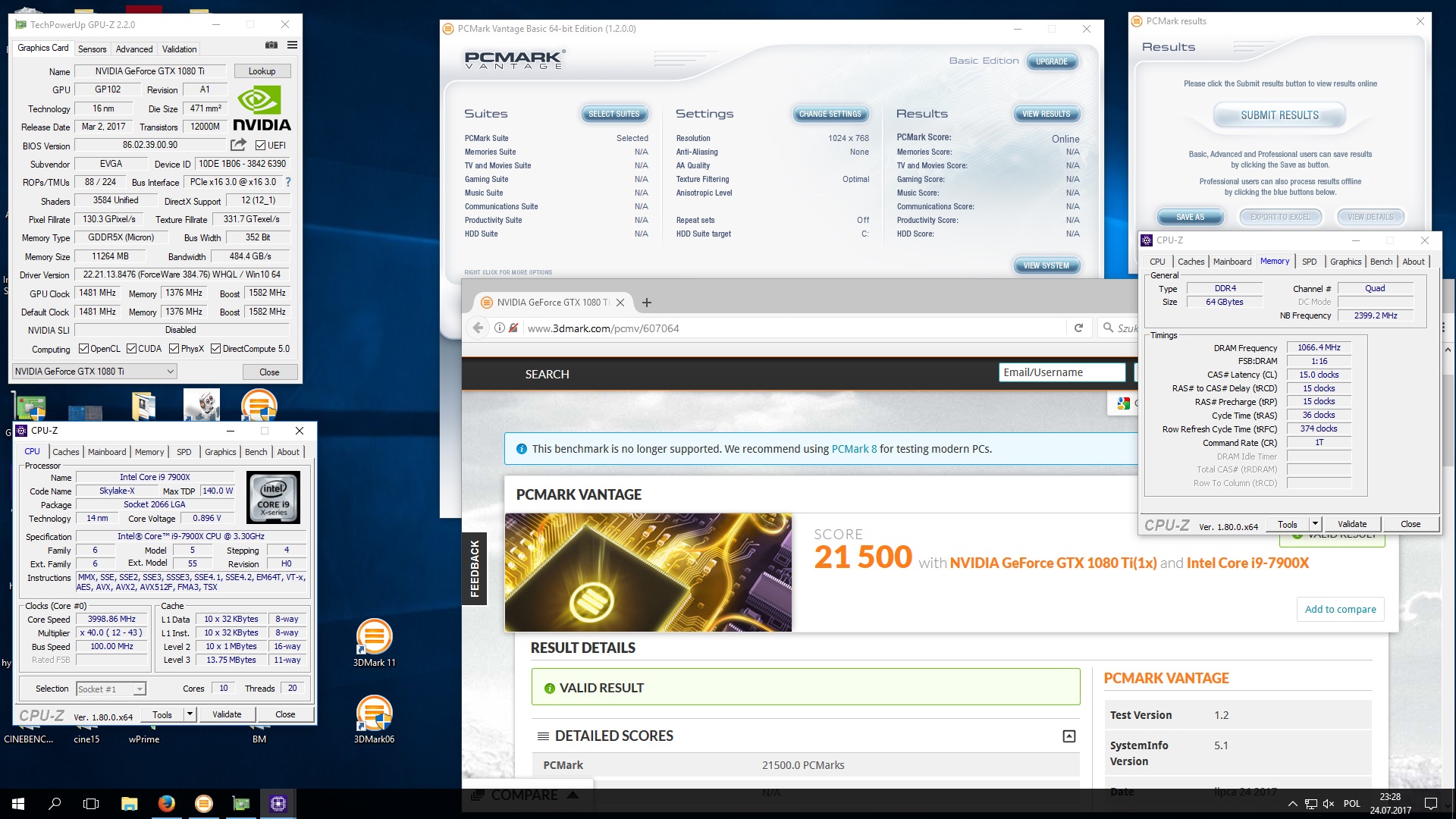
Task: Open Mainboard tab in lower CPU-Z window
Action: click(107, 452)
